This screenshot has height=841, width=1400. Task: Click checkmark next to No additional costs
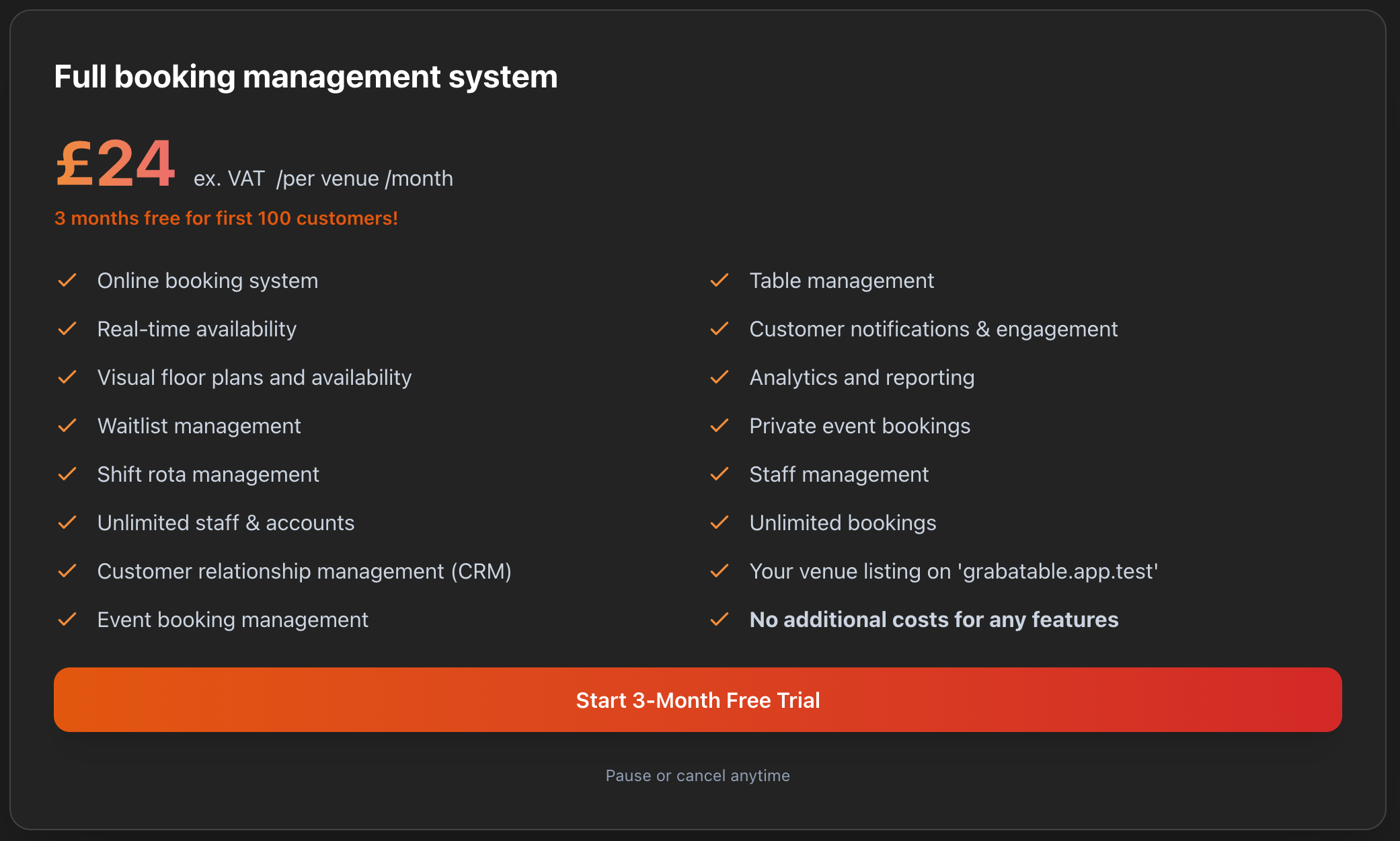pyautogui.click(x=720, y=620)
